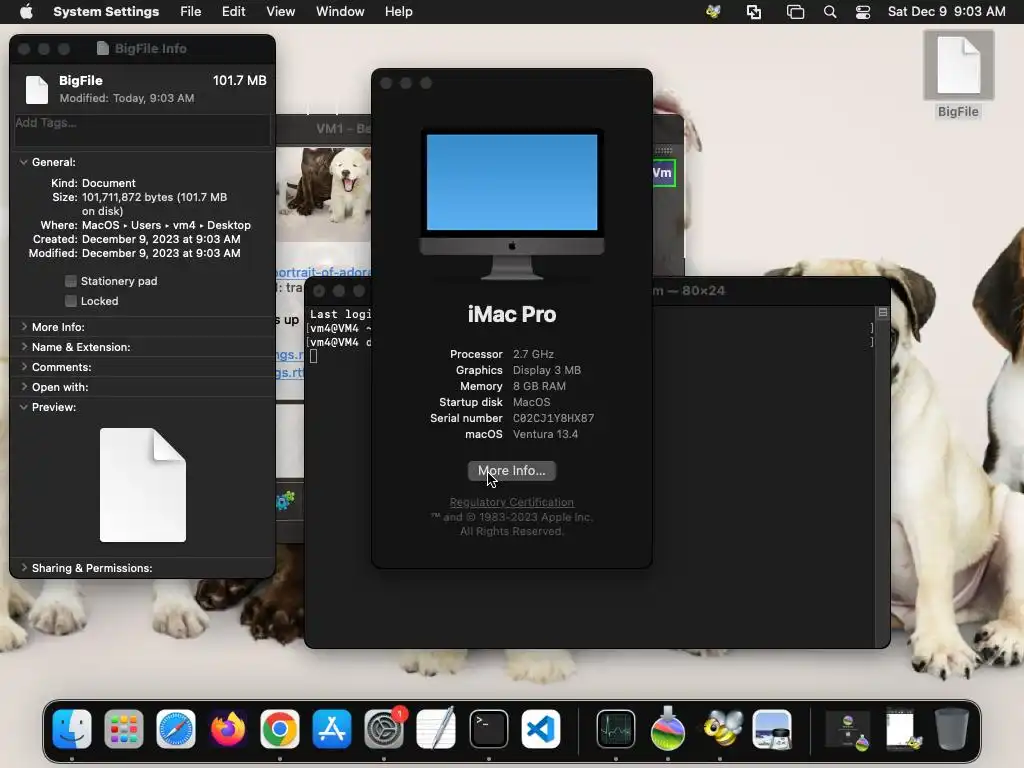
Task: Click the Terminal cursor prompt line
Action: point(313,356)
